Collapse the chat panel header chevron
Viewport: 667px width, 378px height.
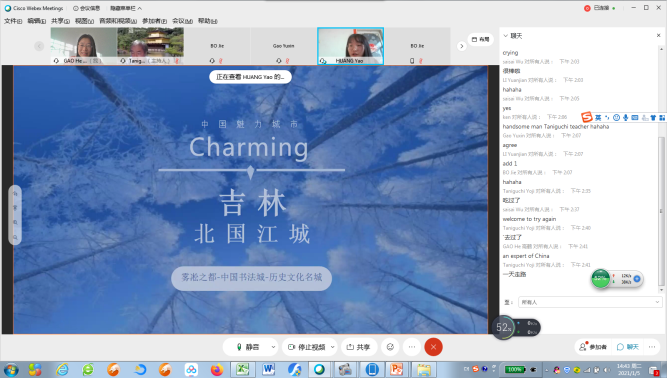[505, 36]
